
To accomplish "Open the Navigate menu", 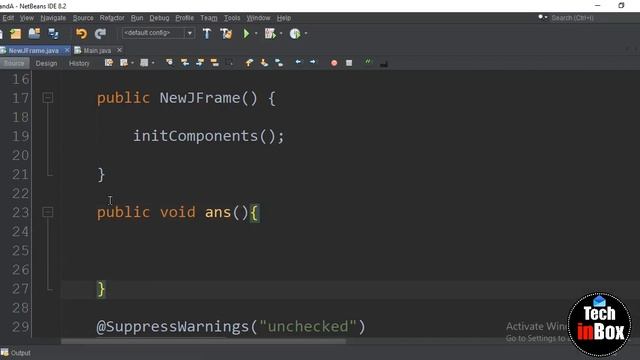I will click(x=53, y=18).
